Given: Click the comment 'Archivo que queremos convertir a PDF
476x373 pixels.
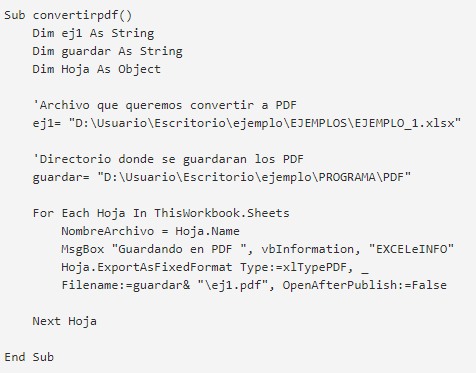Looking at the screenshot, I should pos(165,105).
